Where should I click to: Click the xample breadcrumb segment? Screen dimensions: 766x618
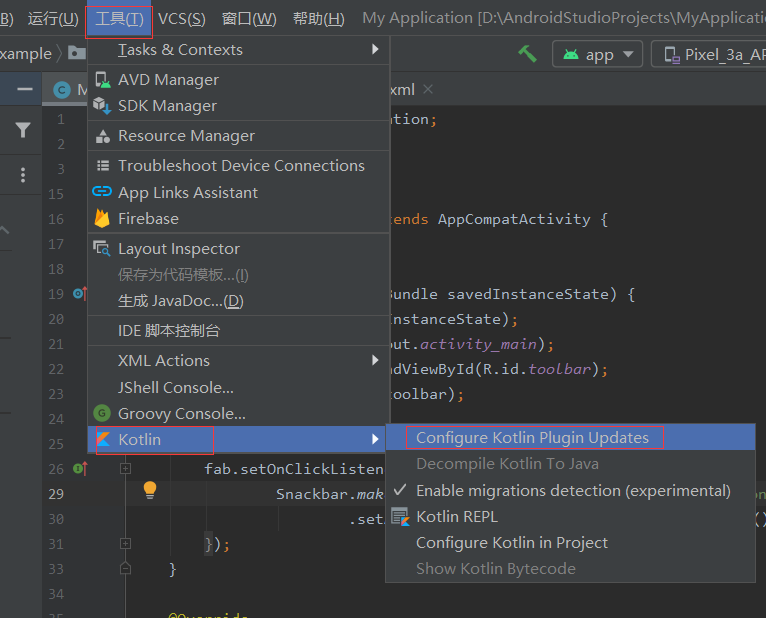[x=25, y=53]
